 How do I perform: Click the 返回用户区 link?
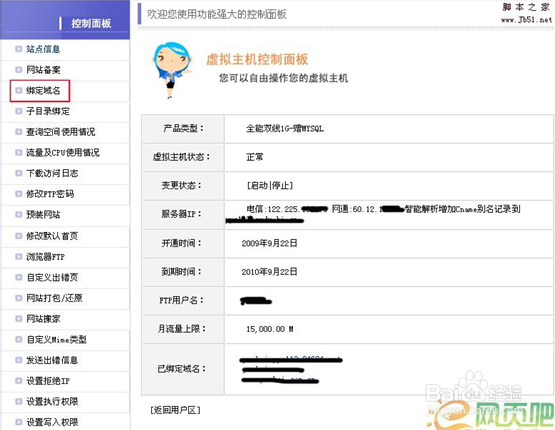[175, 410]
